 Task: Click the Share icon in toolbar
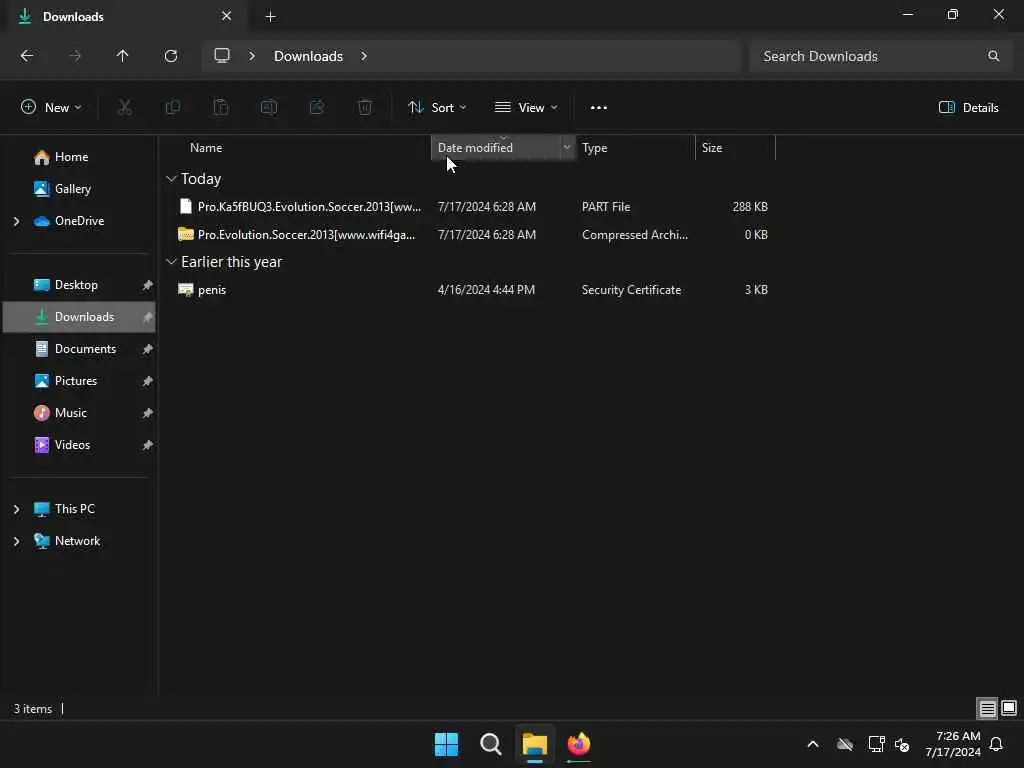point(317,107)
